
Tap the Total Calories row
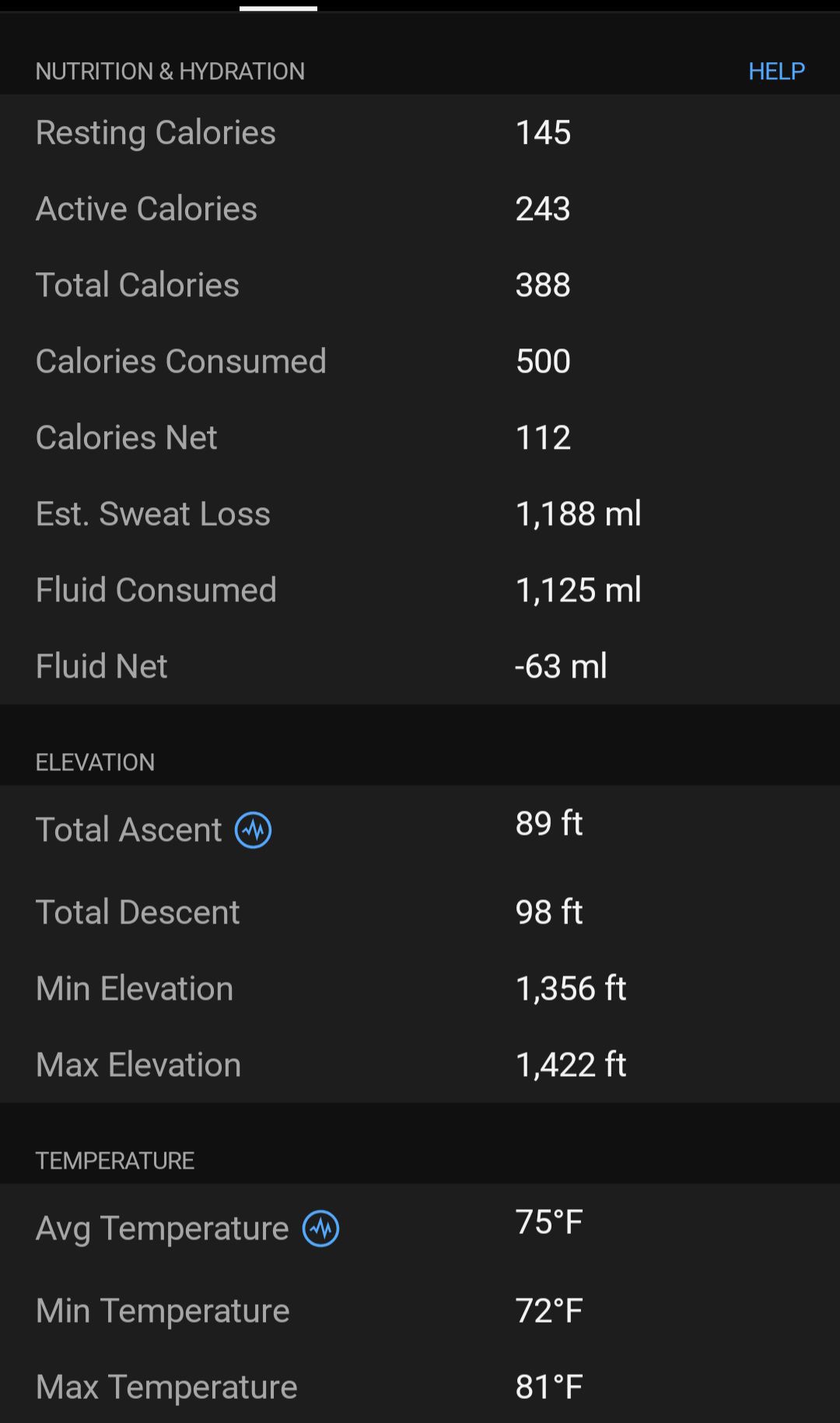pos(420,285)
